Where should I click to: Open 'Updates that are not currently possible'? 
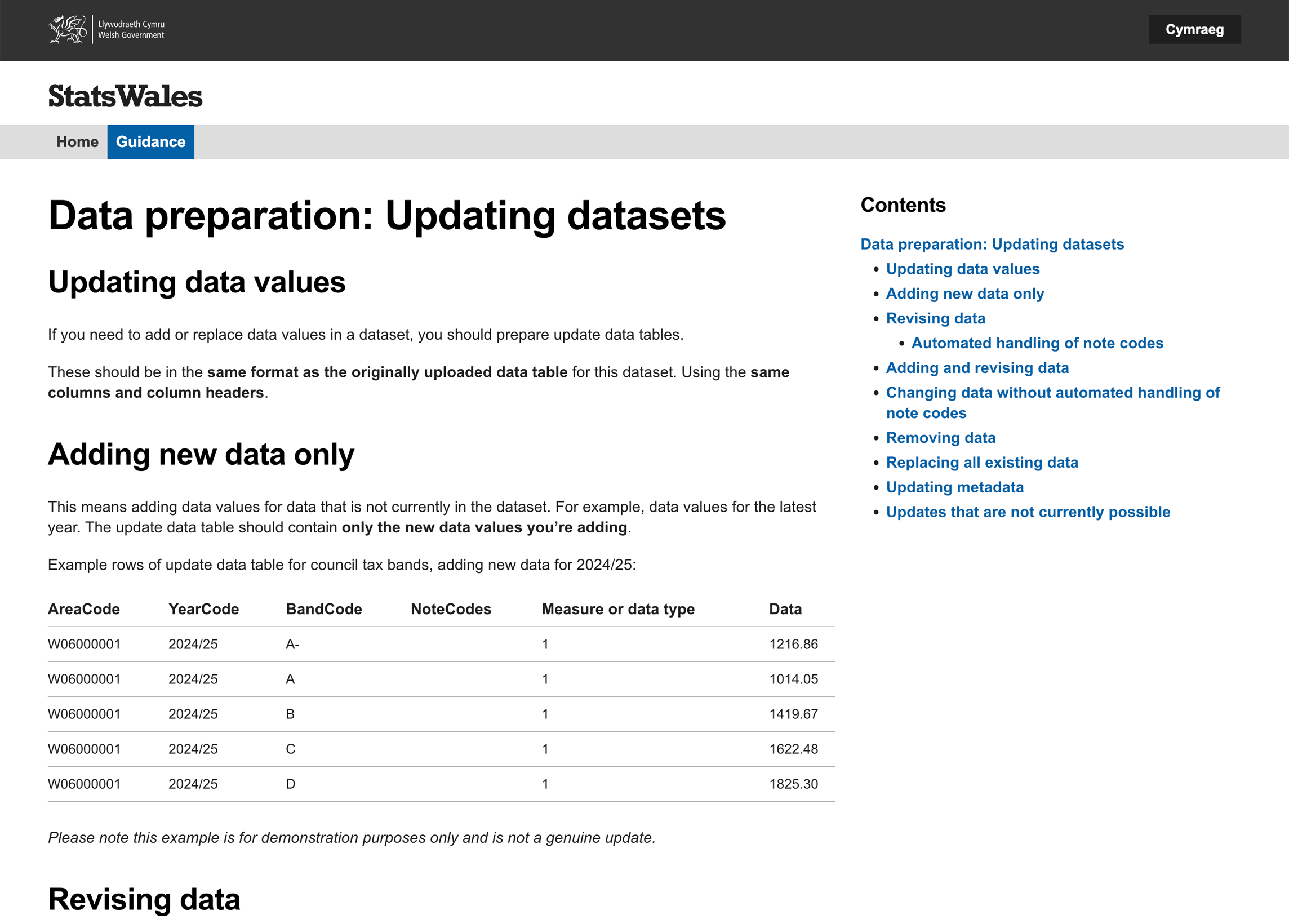(x=1028, y=512)
